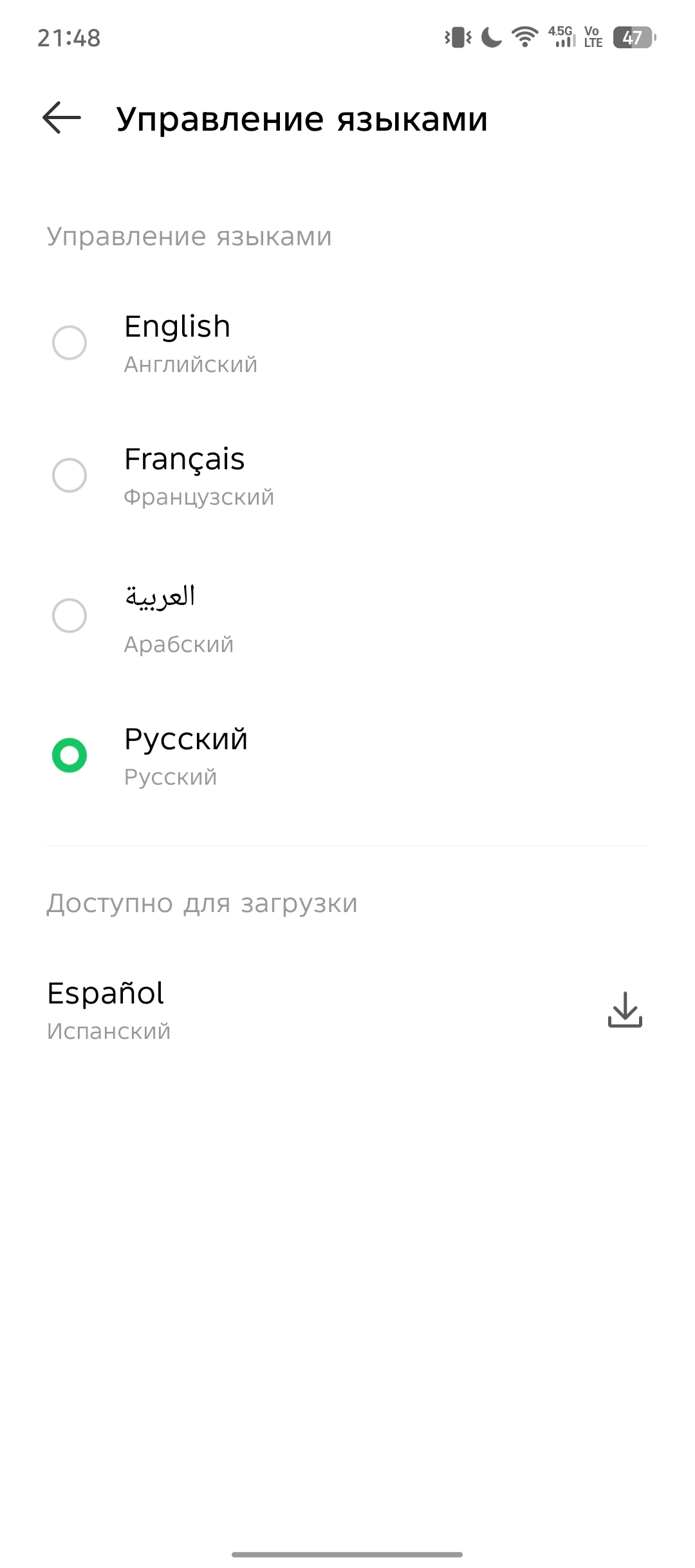Choose the Français language label
The width and height of the screenshot is (695, 1568).
184,459
